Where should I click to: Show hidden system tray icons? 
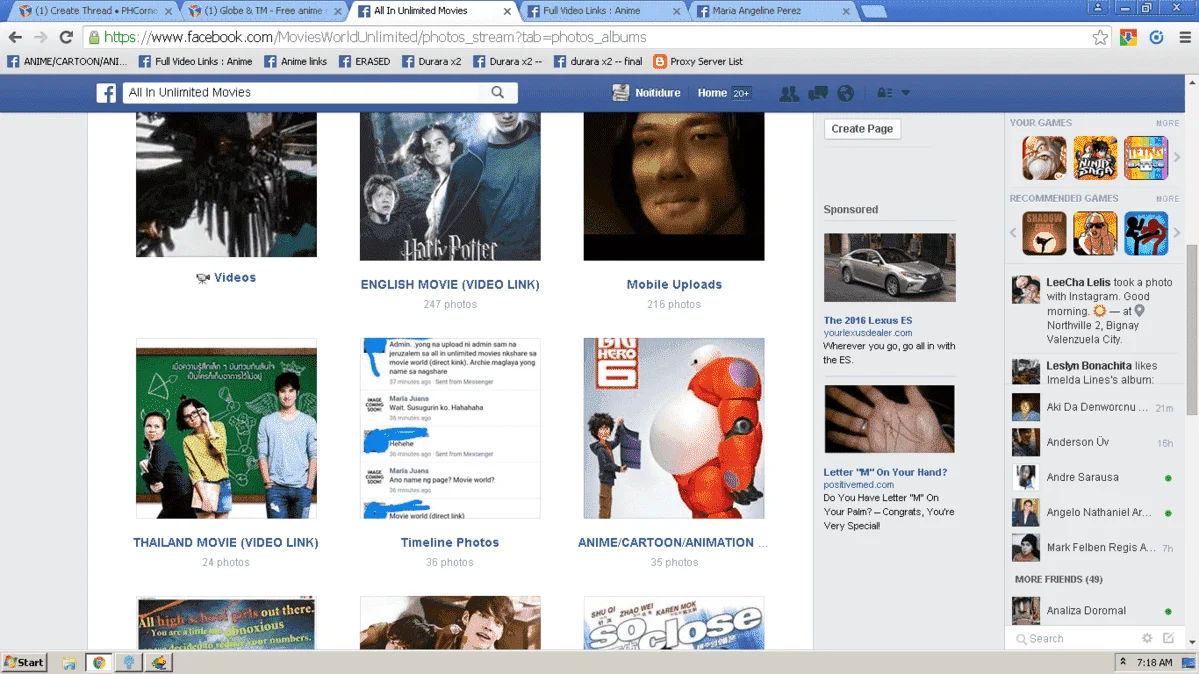[x=1123, y=662]
